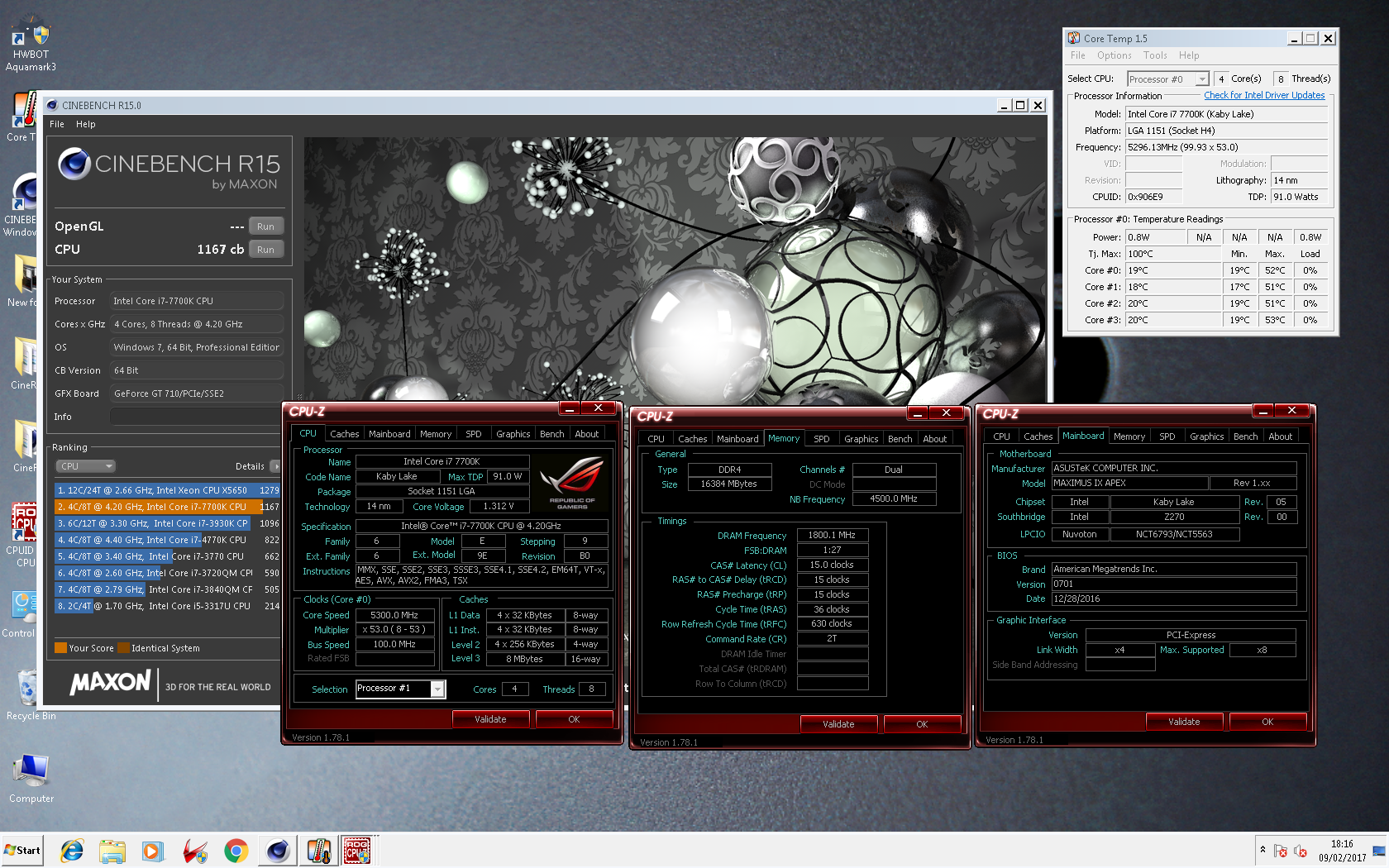Open the Ranking CPU dropdown in Cinebench
1389x868 pixels.
pos(85,466)
